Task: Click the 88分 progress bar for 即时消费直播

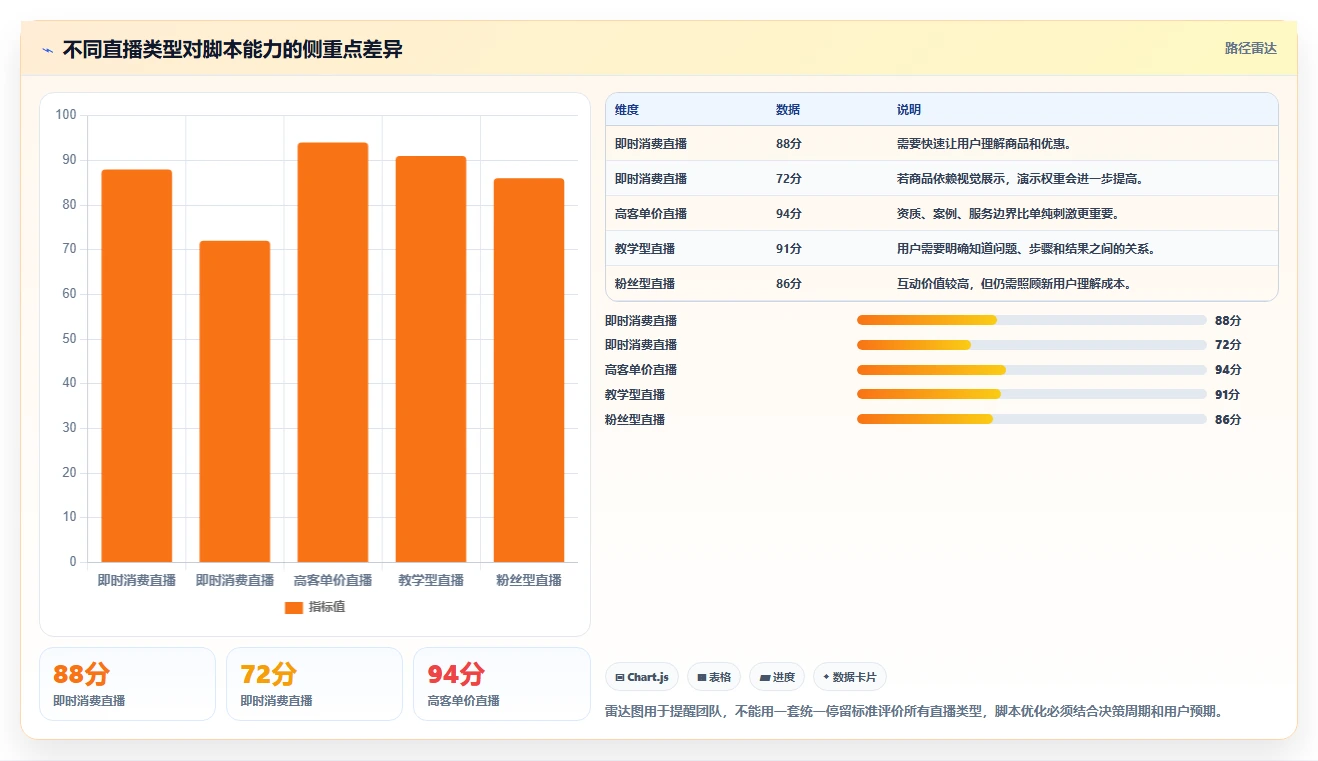Action: coord(1031,320)
